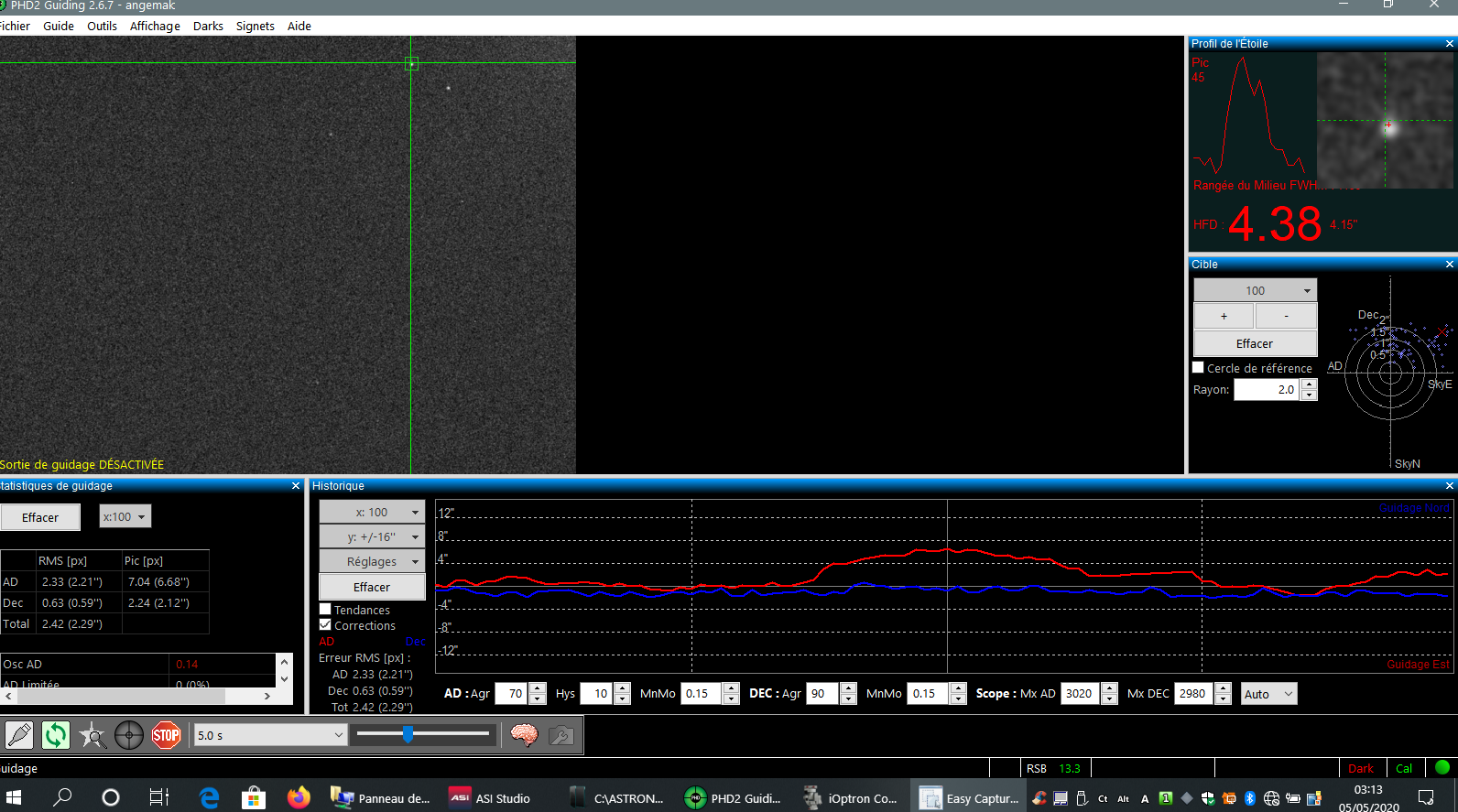Open the 5.0 s exposure dropdown
Screen dimensions: 1458x812
point(270,735)
